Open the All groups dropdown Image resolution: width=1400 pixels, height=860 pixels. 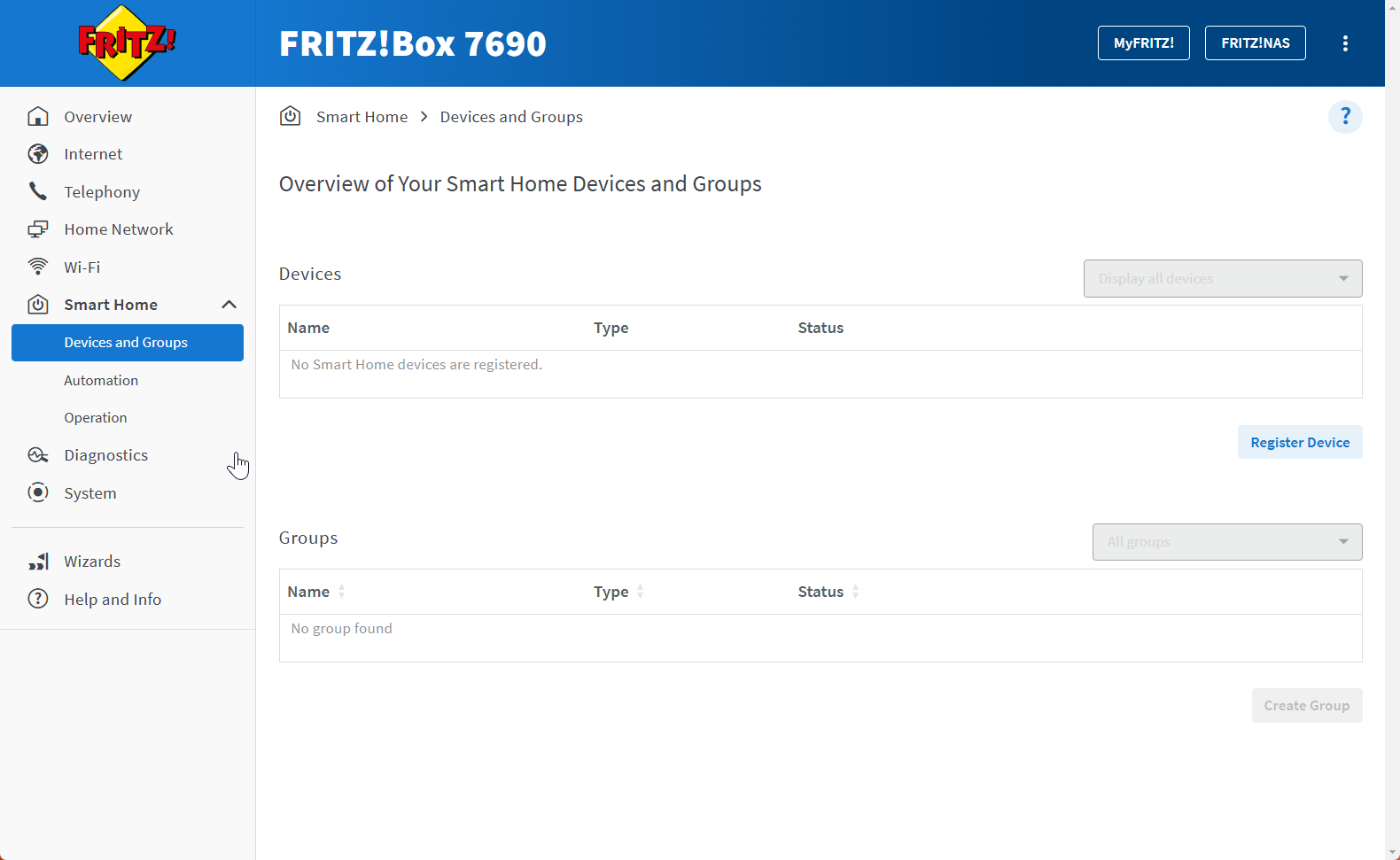1226,542
